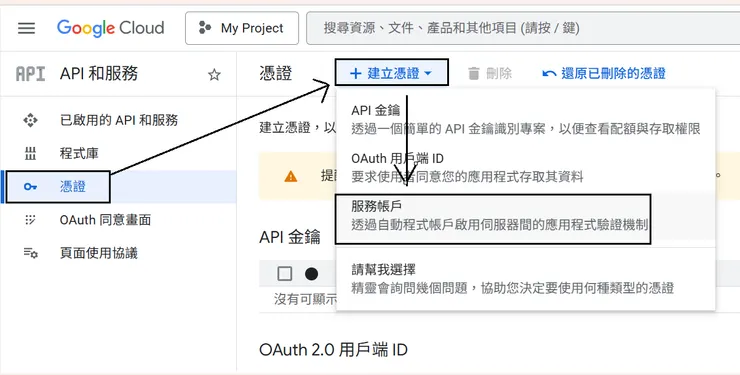
Task: Open the hamburger navigation menu
Action: point(26,28)
